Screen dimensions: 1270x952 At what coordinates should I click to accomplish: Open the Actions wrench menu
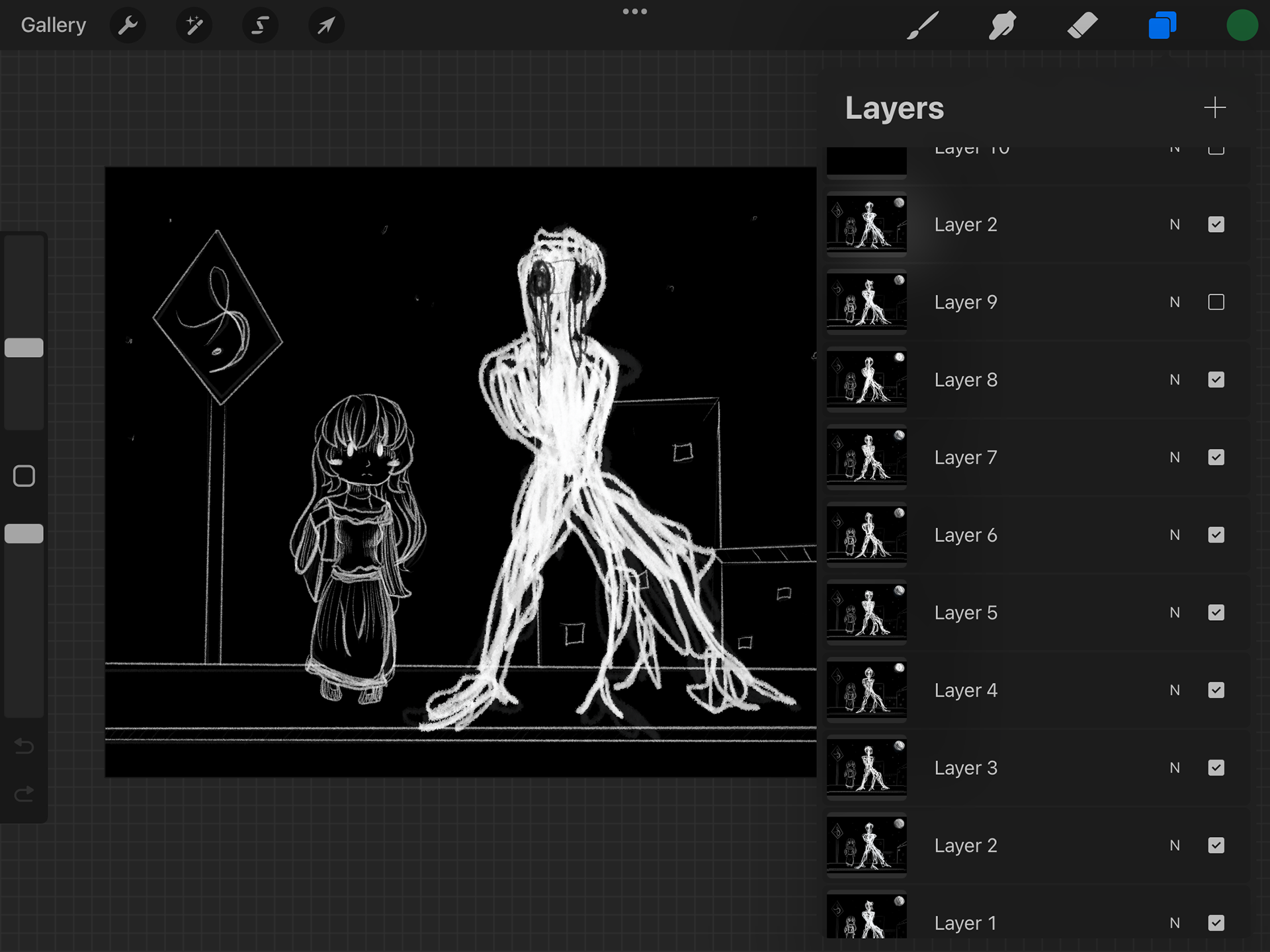click(128, 26)
